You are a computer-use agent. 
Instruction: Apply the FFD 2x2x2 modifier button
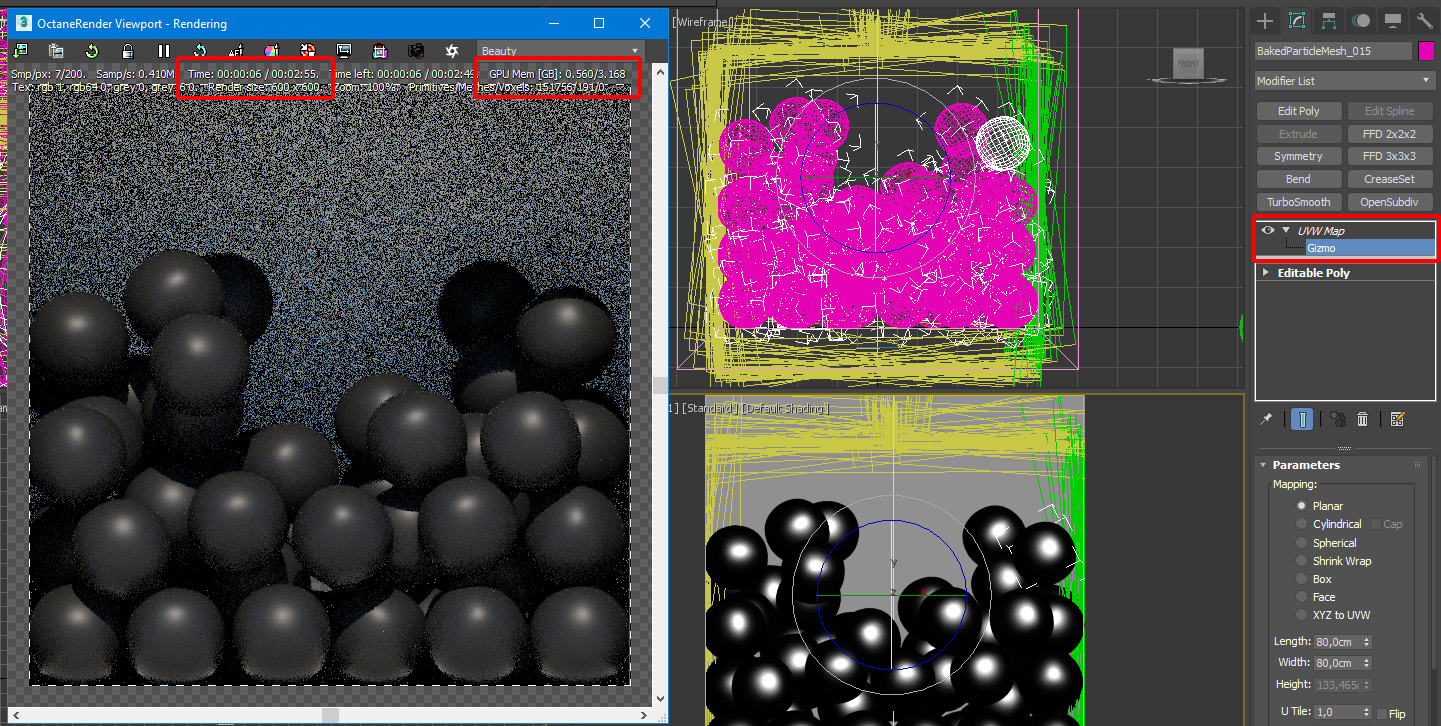pos(1389,134)
